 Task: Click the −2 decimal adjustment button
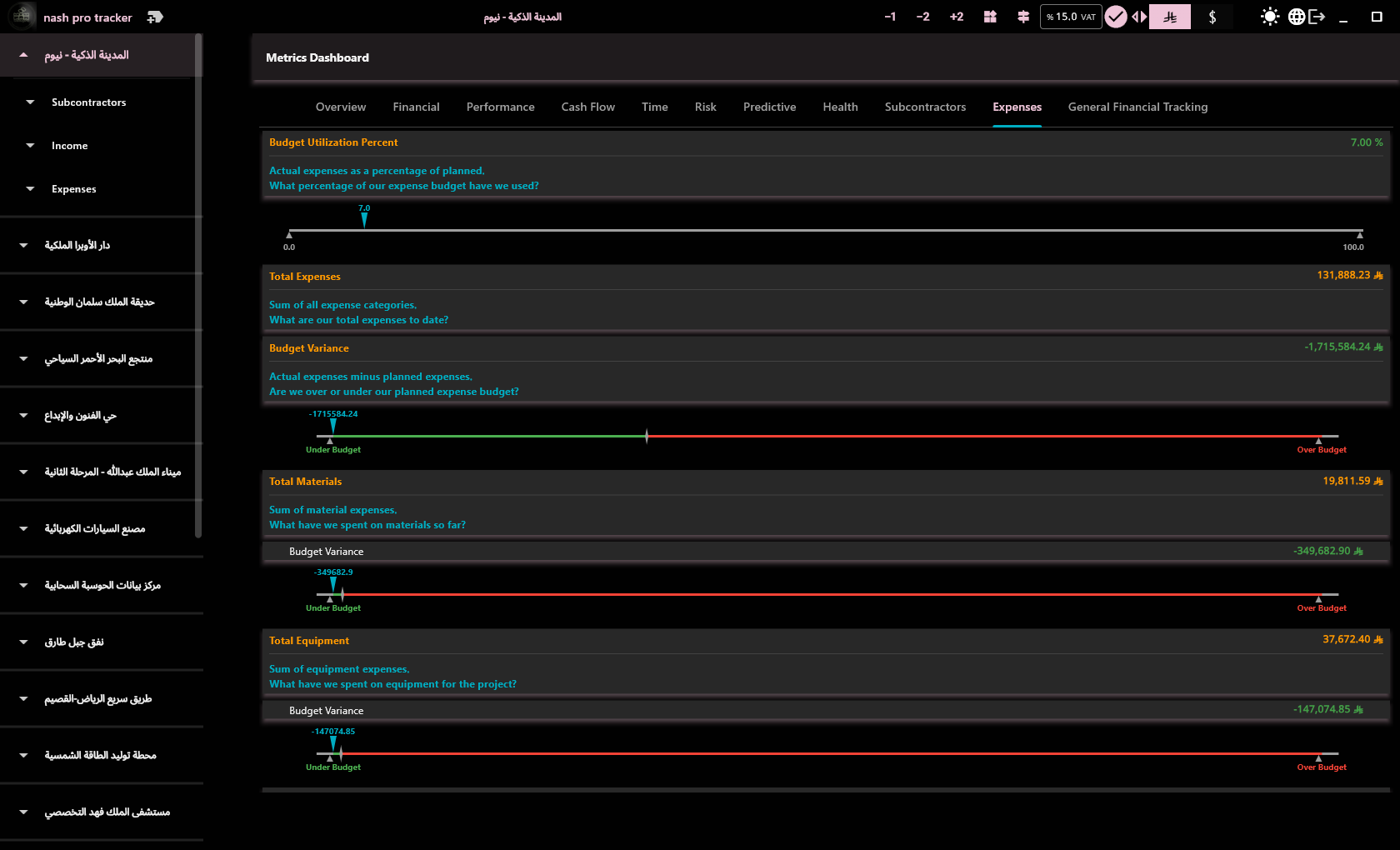coord(922,17)
